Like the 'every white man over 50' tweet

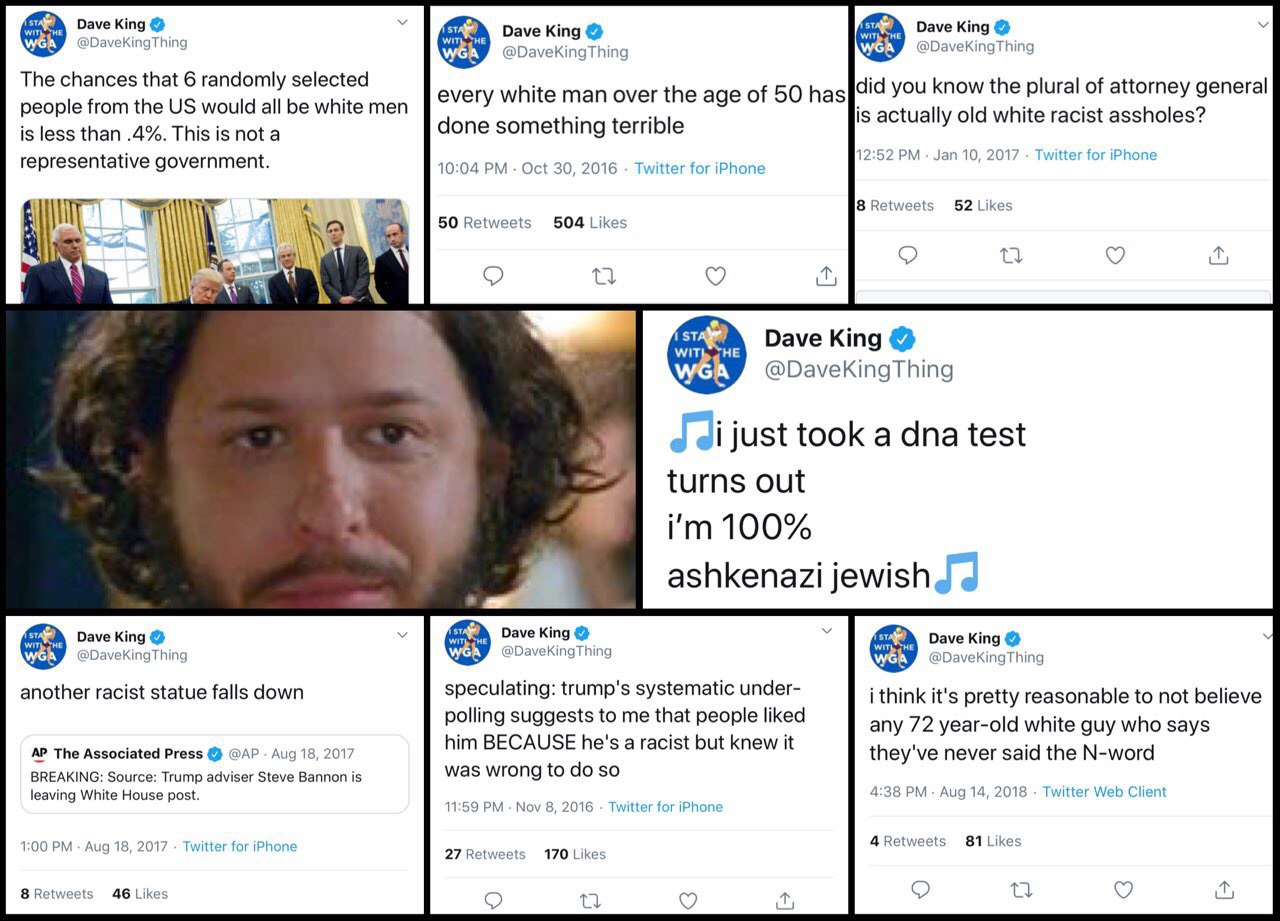[x=715, y=276]
